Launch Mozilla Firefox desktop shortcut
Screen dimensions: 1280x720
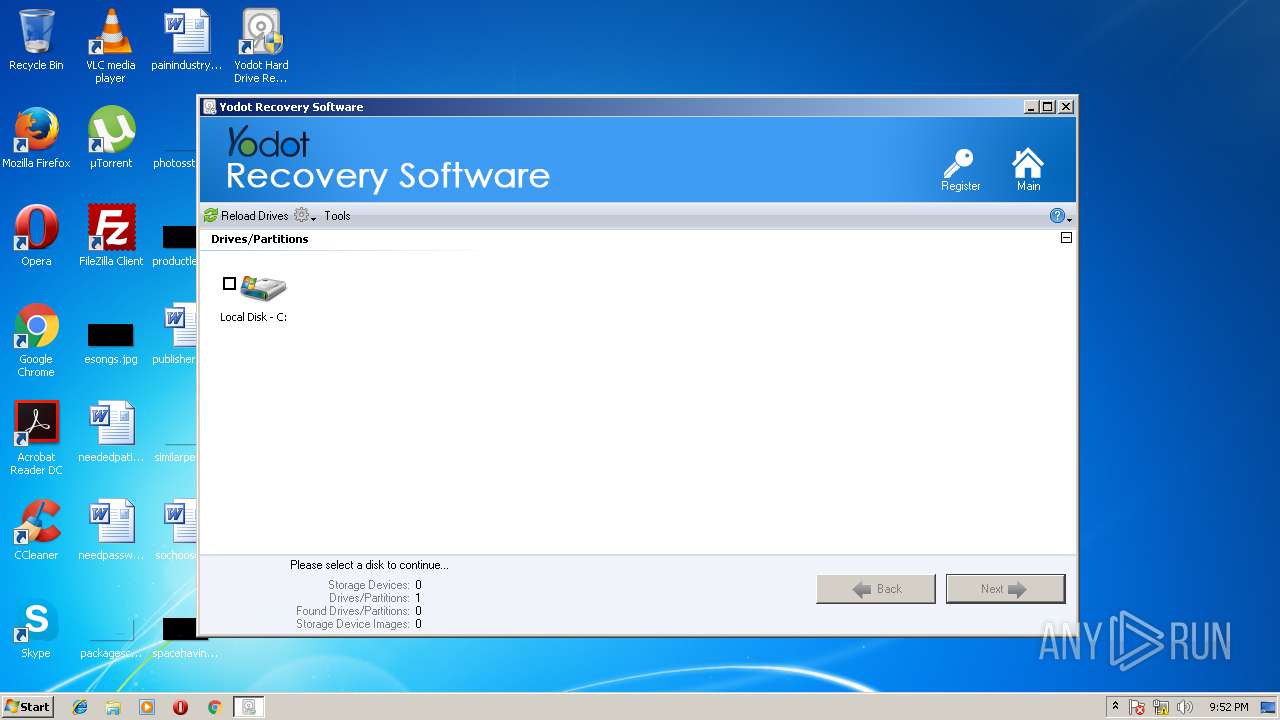click(36, 138)
